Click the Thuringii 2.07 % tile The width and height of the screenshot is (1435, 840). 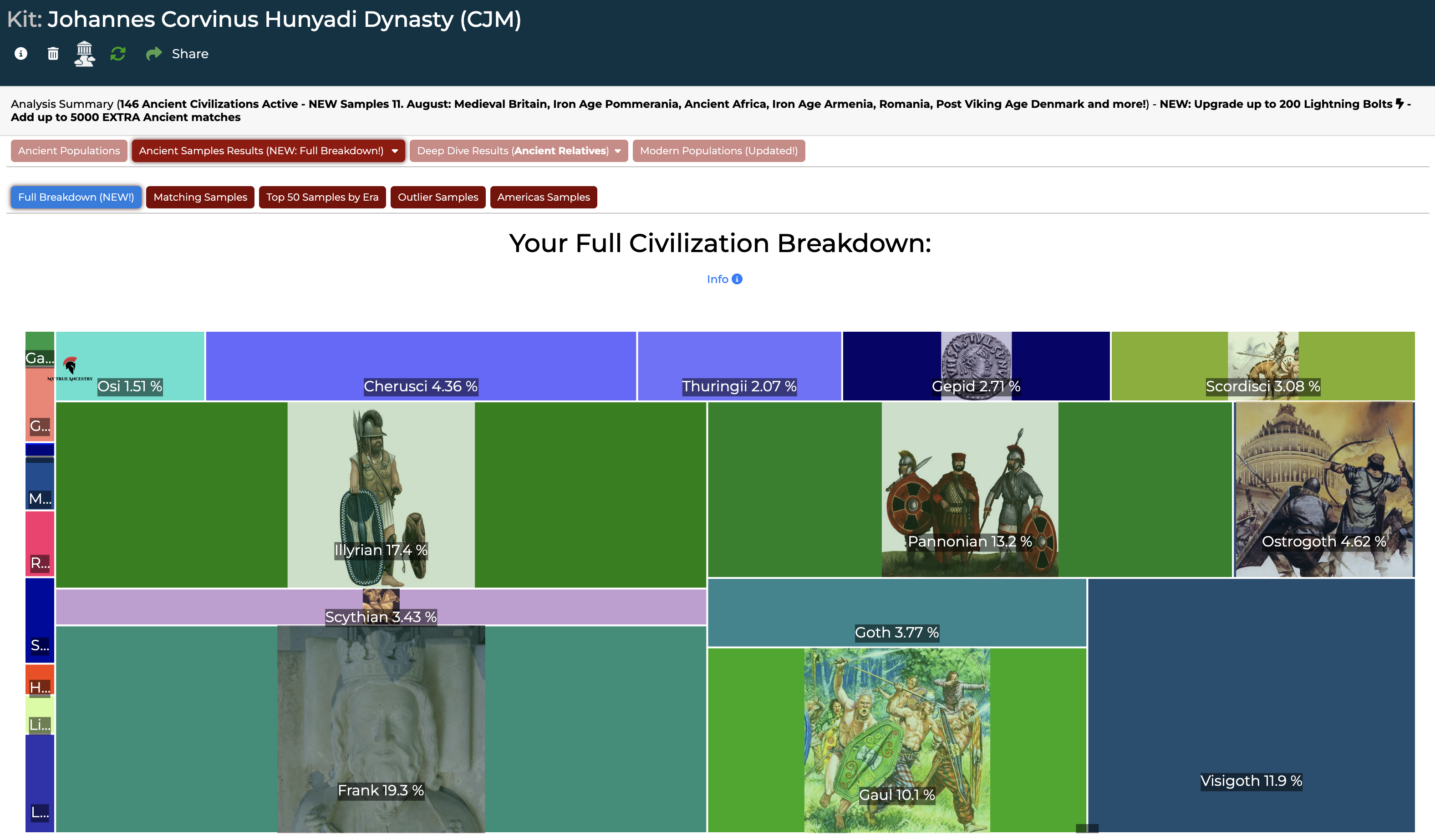pyautogui.click(x=739, y=366)
